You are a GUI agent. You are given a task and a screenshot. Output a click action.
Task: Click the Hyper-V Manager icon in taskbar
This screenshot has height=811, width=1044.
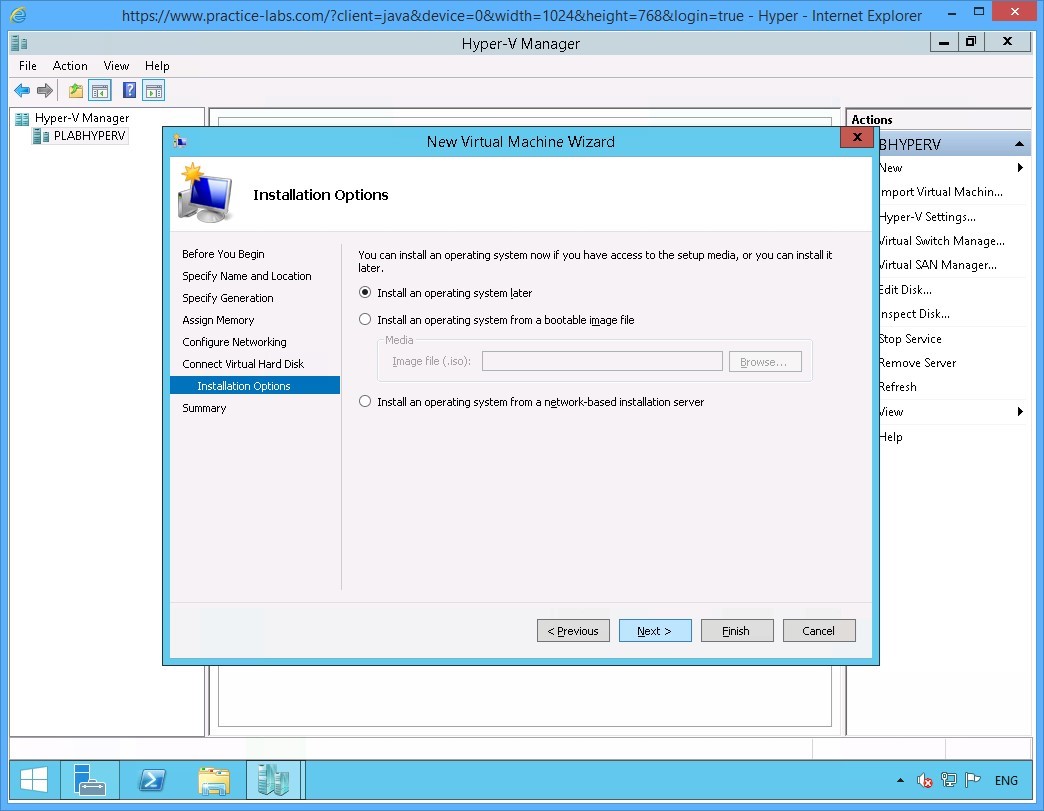point(274,780)
